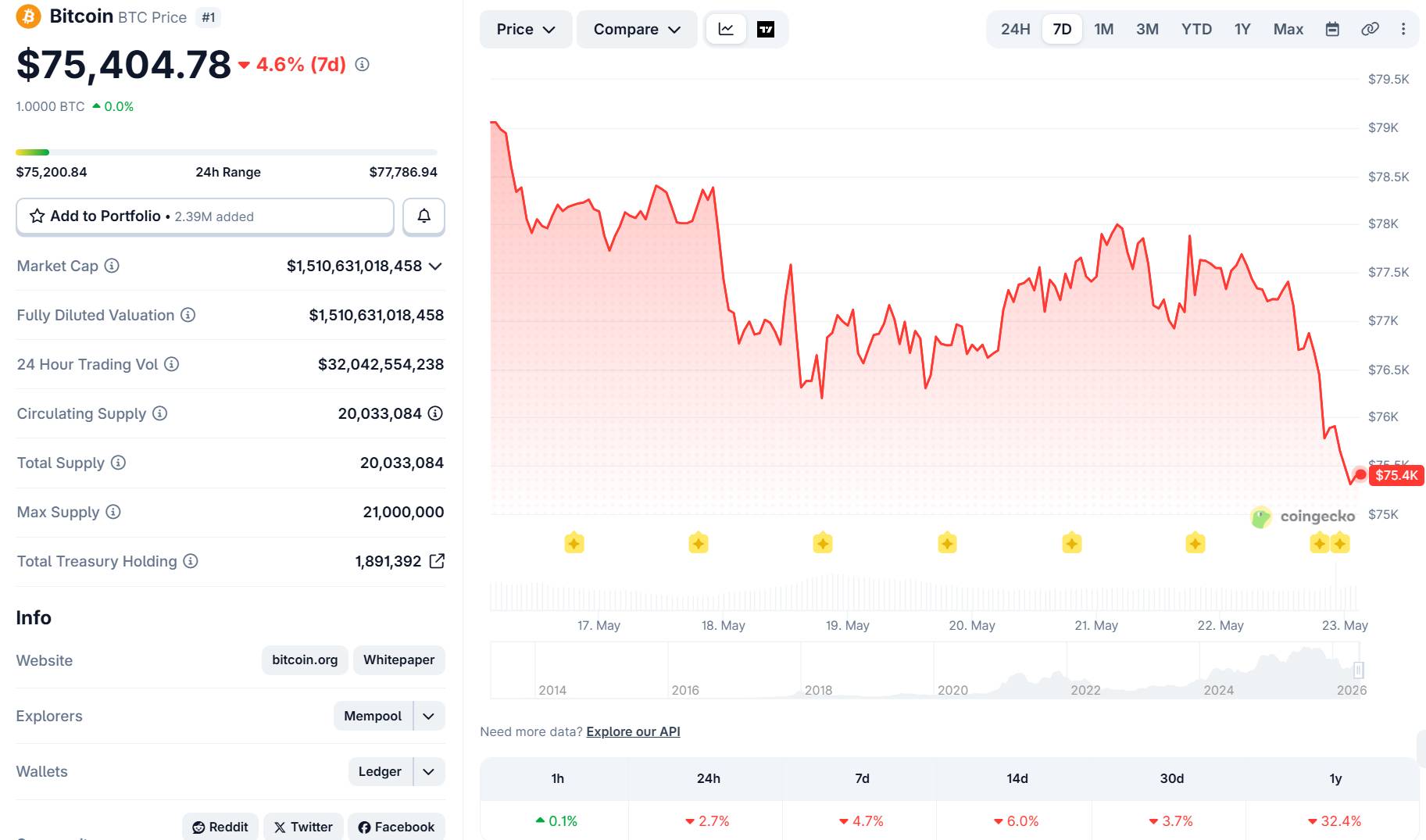
Task: Switch to TradingView chart icon
Action: coord(767,29)
